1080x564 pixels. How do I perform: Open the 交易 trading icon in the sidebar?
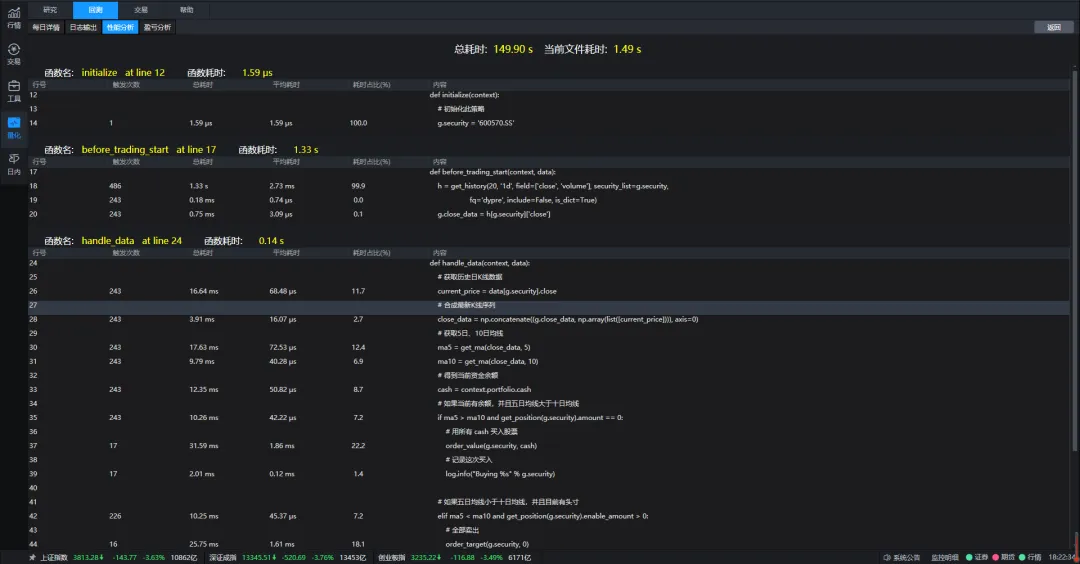point(14,54)
